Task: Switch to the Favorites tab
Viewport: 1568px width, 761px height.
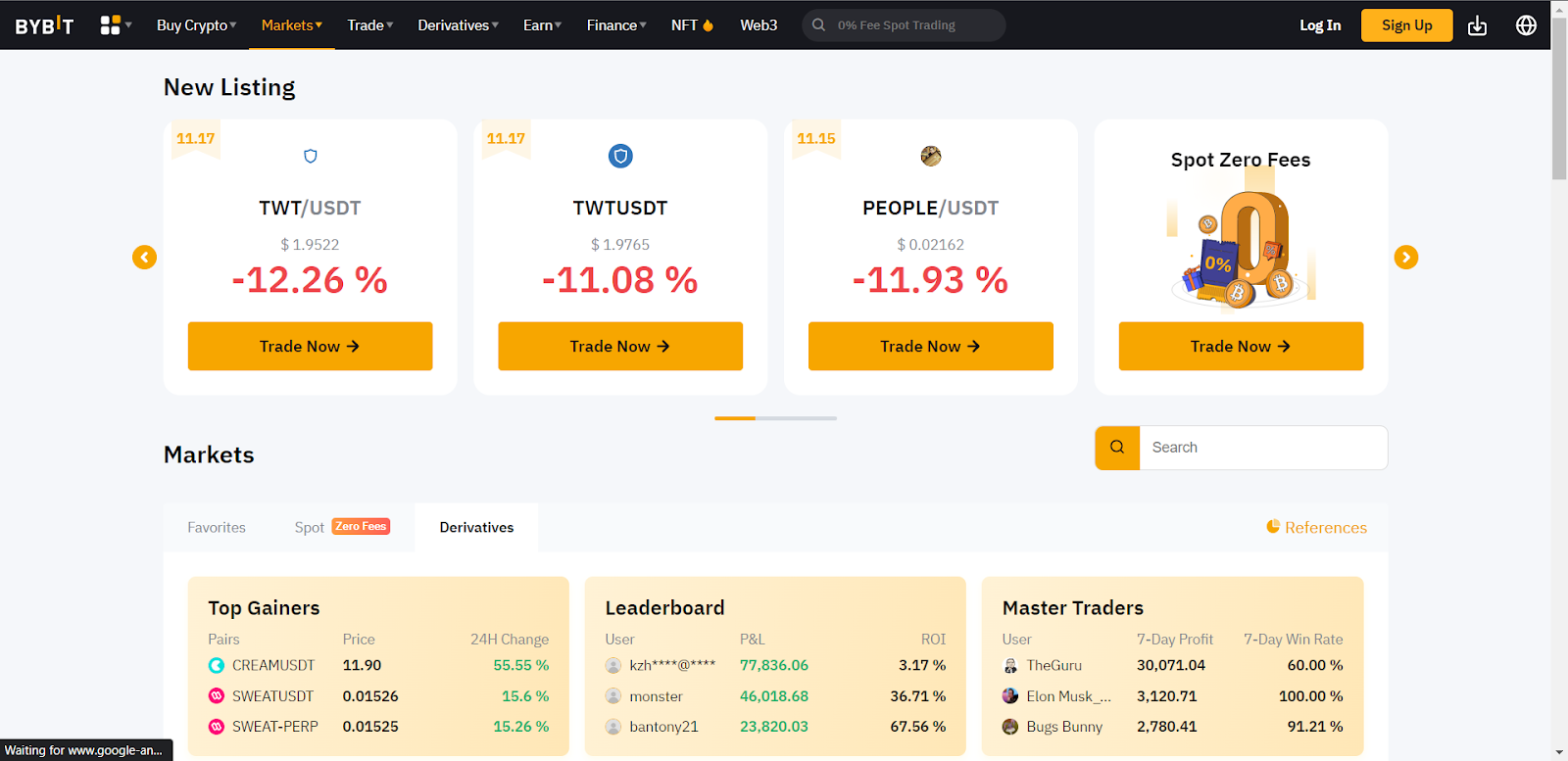Action: (x=217, y=528)
